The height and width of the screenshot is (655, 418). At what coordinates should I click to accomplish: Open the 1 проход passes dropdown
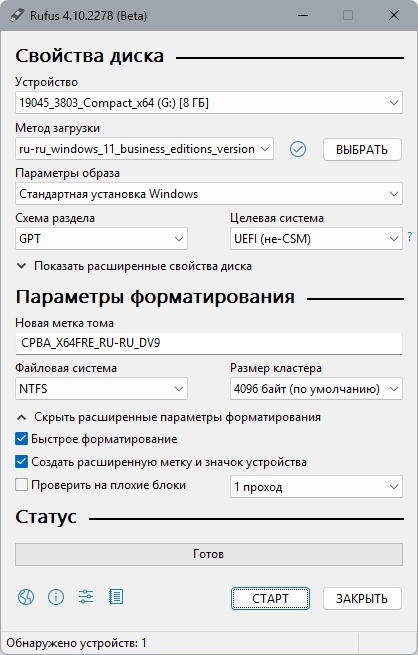(x=316, y=487)
